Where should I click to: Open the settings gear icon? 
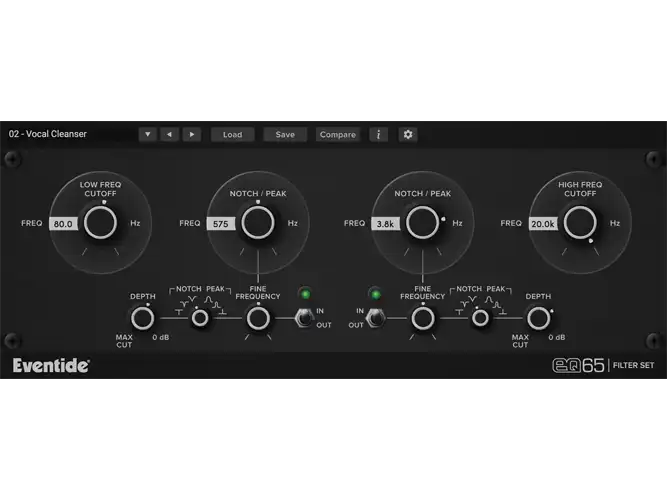(x=408, y=134)
